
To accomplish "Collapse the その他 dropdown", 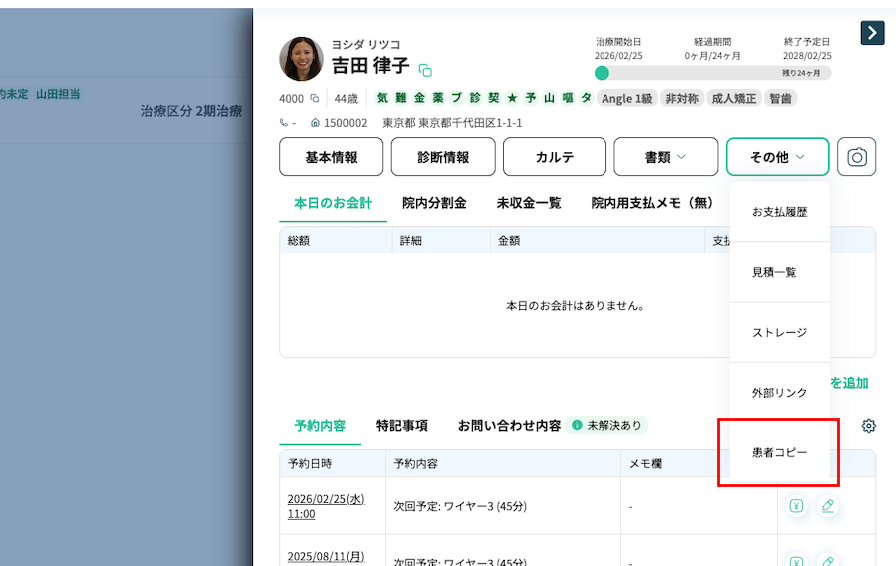I will point(777,157).
